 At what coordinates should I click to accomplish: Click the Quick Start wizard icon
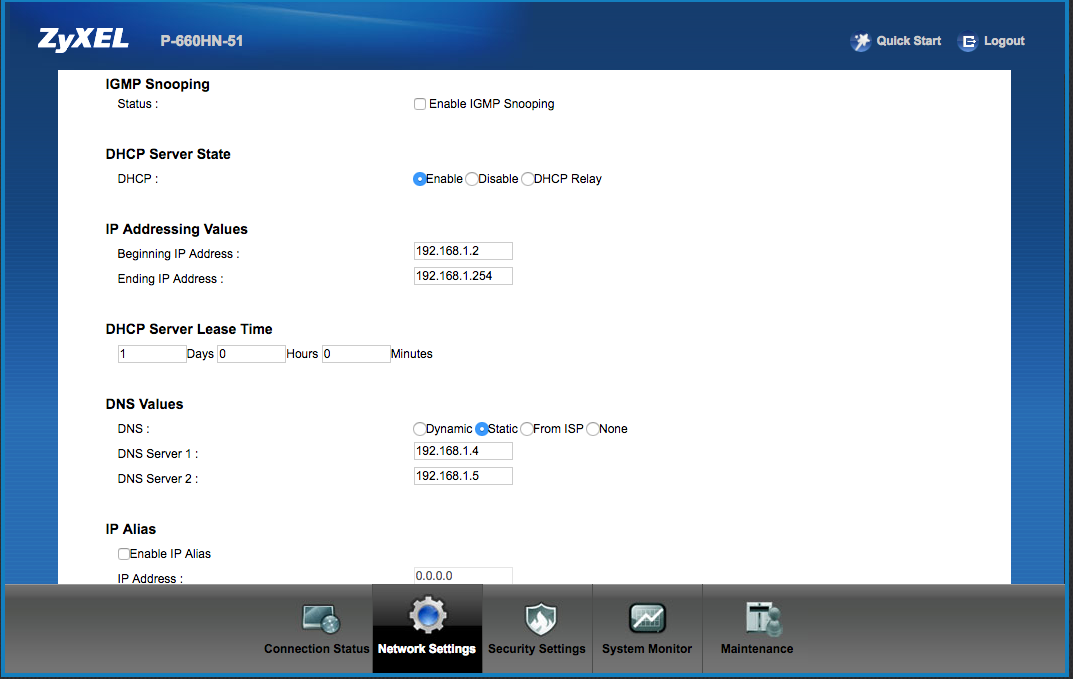point(860,41)
